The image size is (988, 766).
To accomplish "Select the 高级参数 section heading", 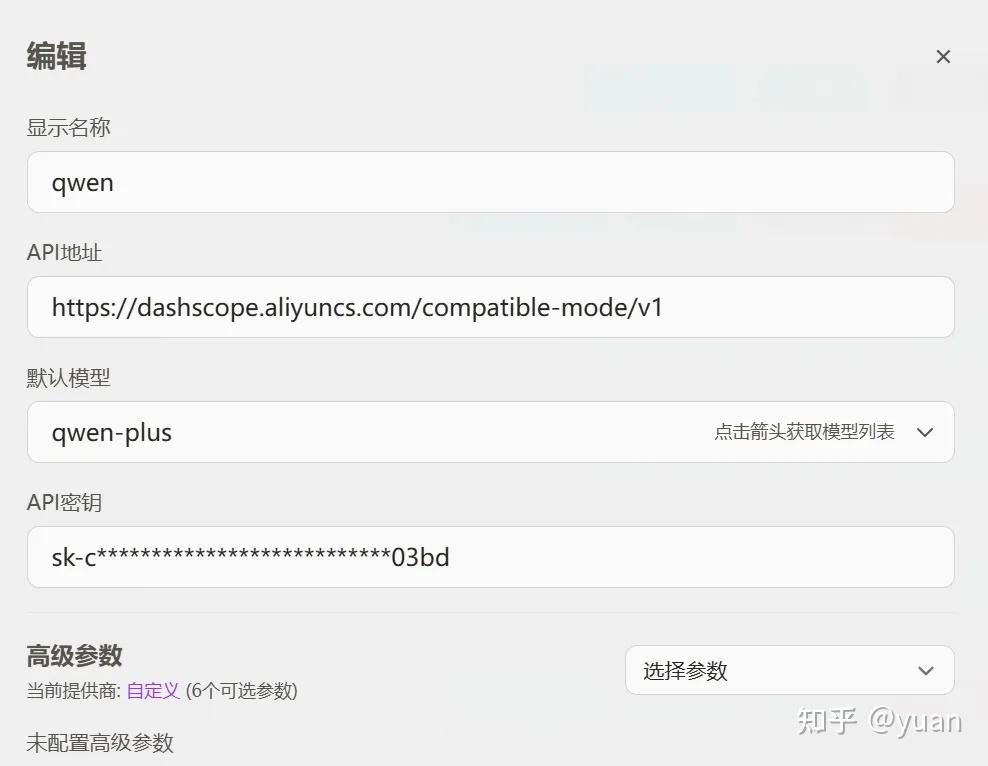I will pyautogui.click(x=74, y=656).
